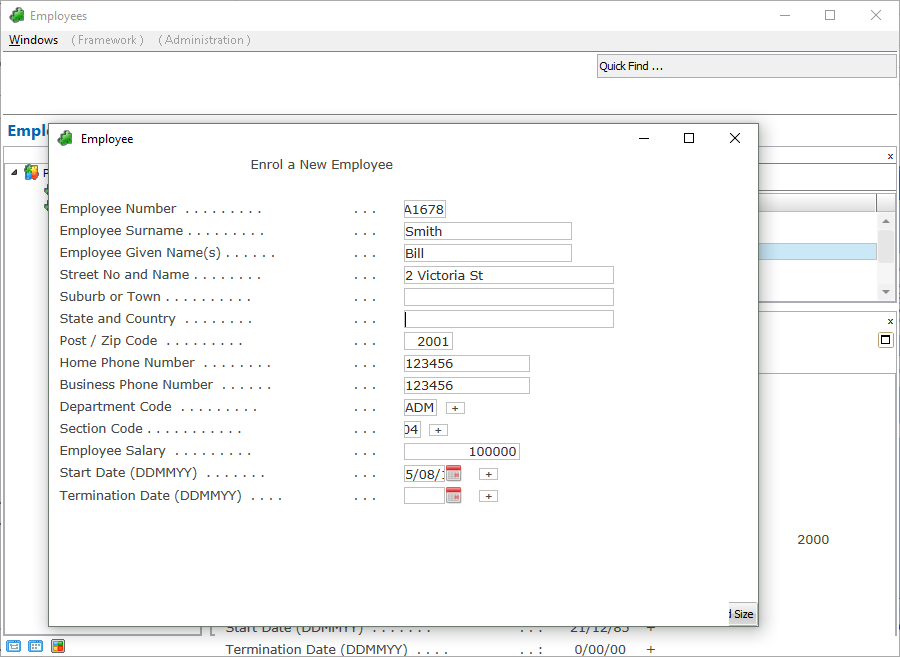The height and width of the screenshot is (657, 900).
Task: Edit Street No and Name field
Action: coord(509,275)
